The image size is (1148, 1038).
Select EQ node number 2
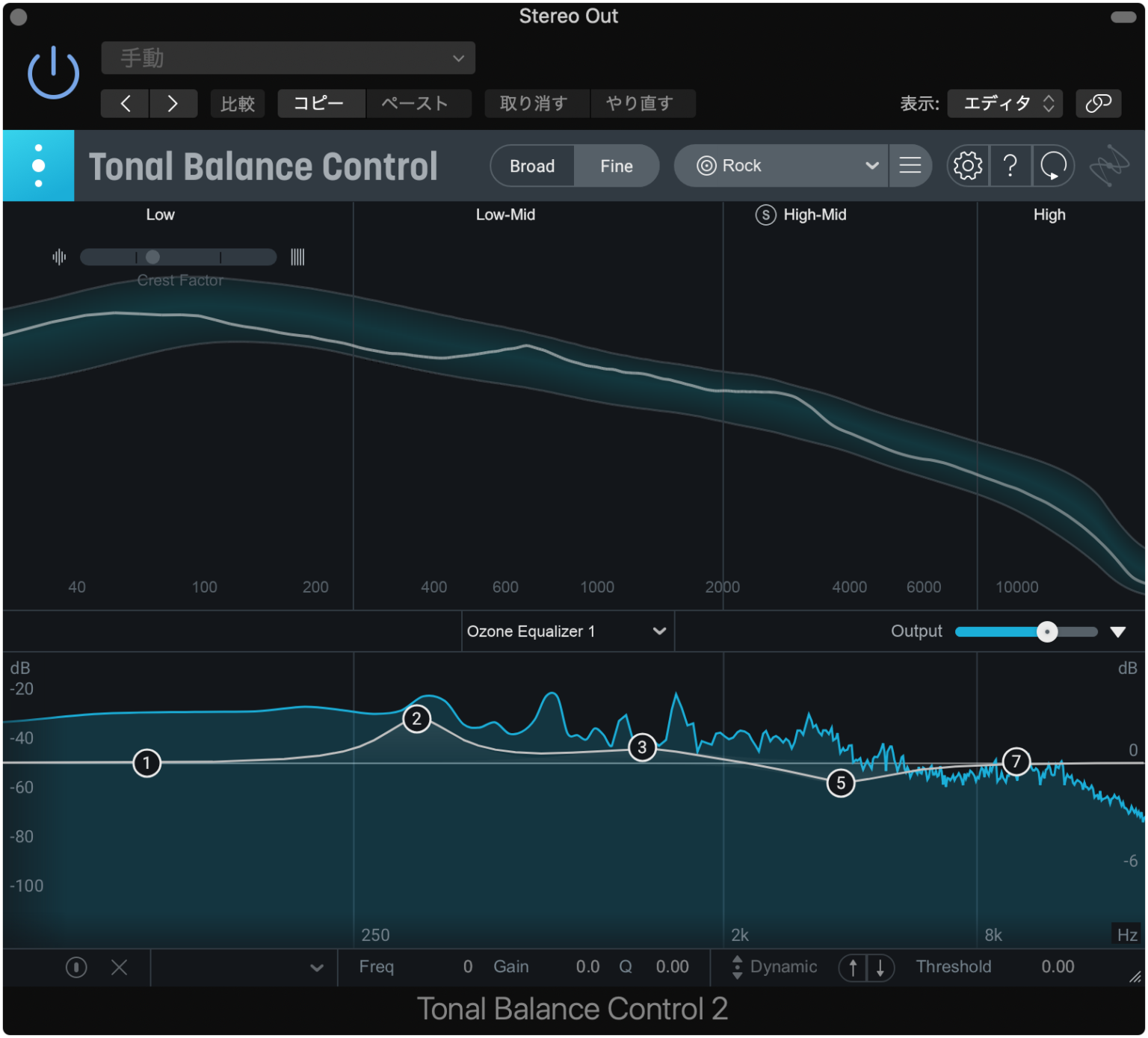[x=416, y=719]
